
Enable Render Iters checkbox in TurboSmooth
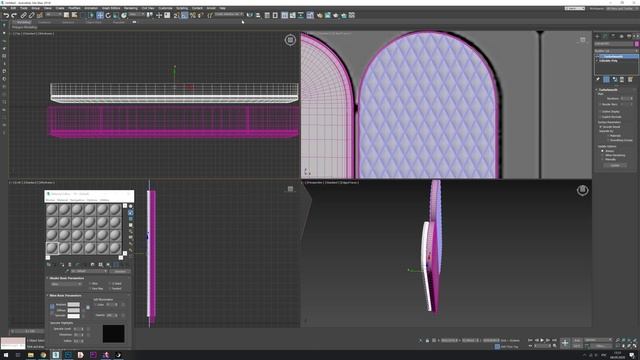click(600, 104)
